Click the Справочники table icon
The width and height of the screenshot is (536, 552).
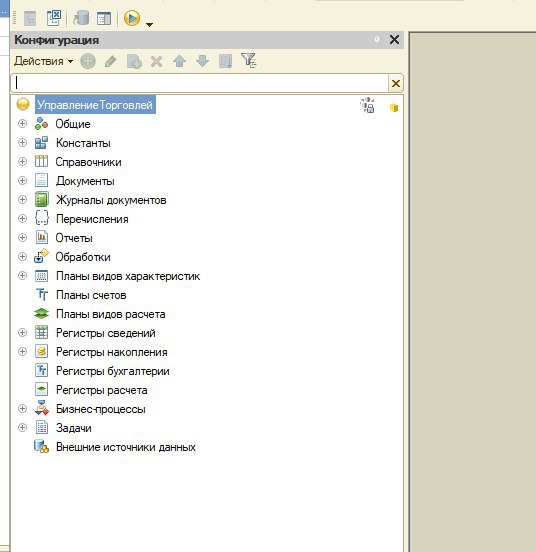[x=41, y=161]
